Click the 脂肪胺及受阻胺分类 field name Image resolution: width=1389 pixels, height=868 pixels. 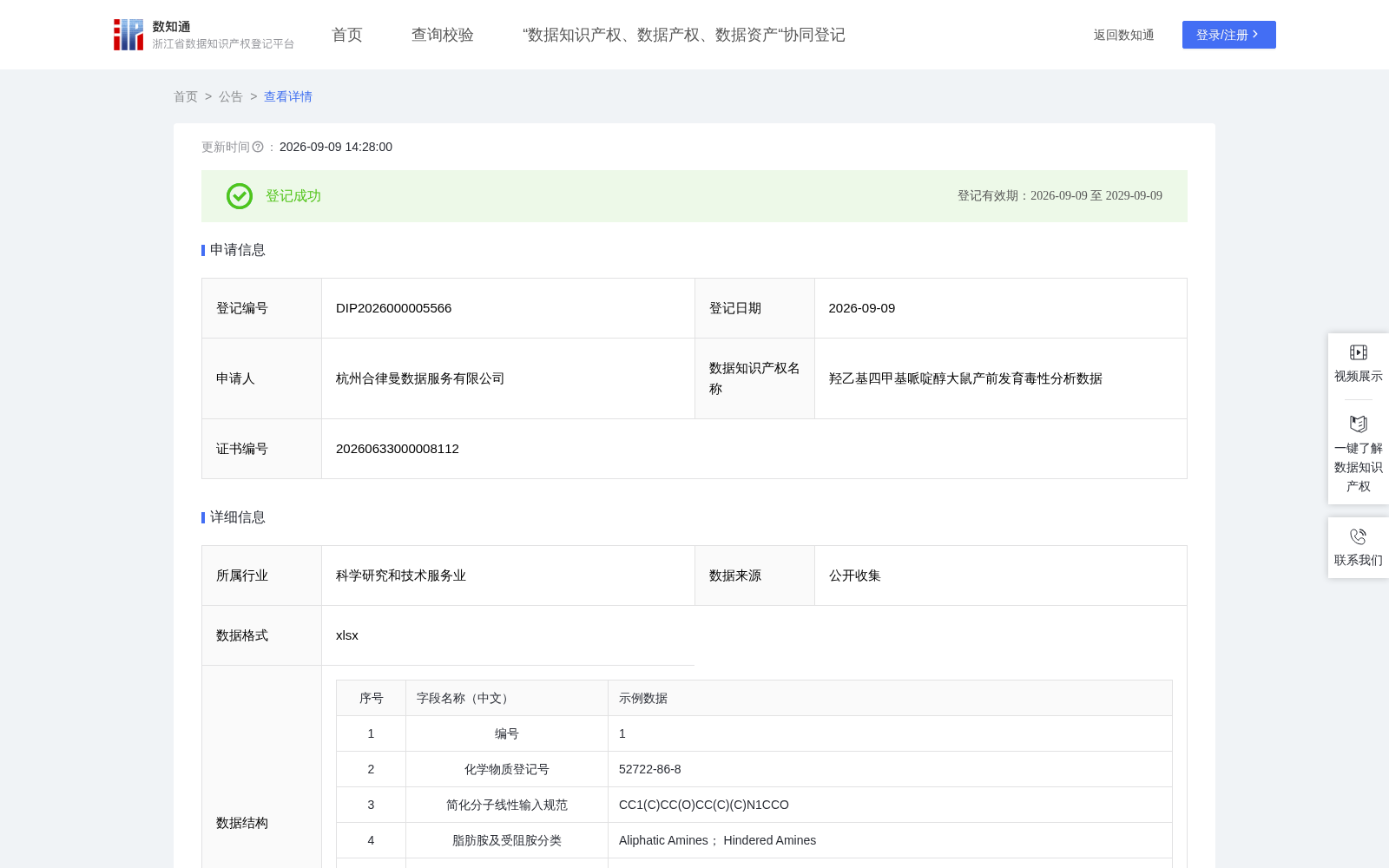tap(507, 840)
